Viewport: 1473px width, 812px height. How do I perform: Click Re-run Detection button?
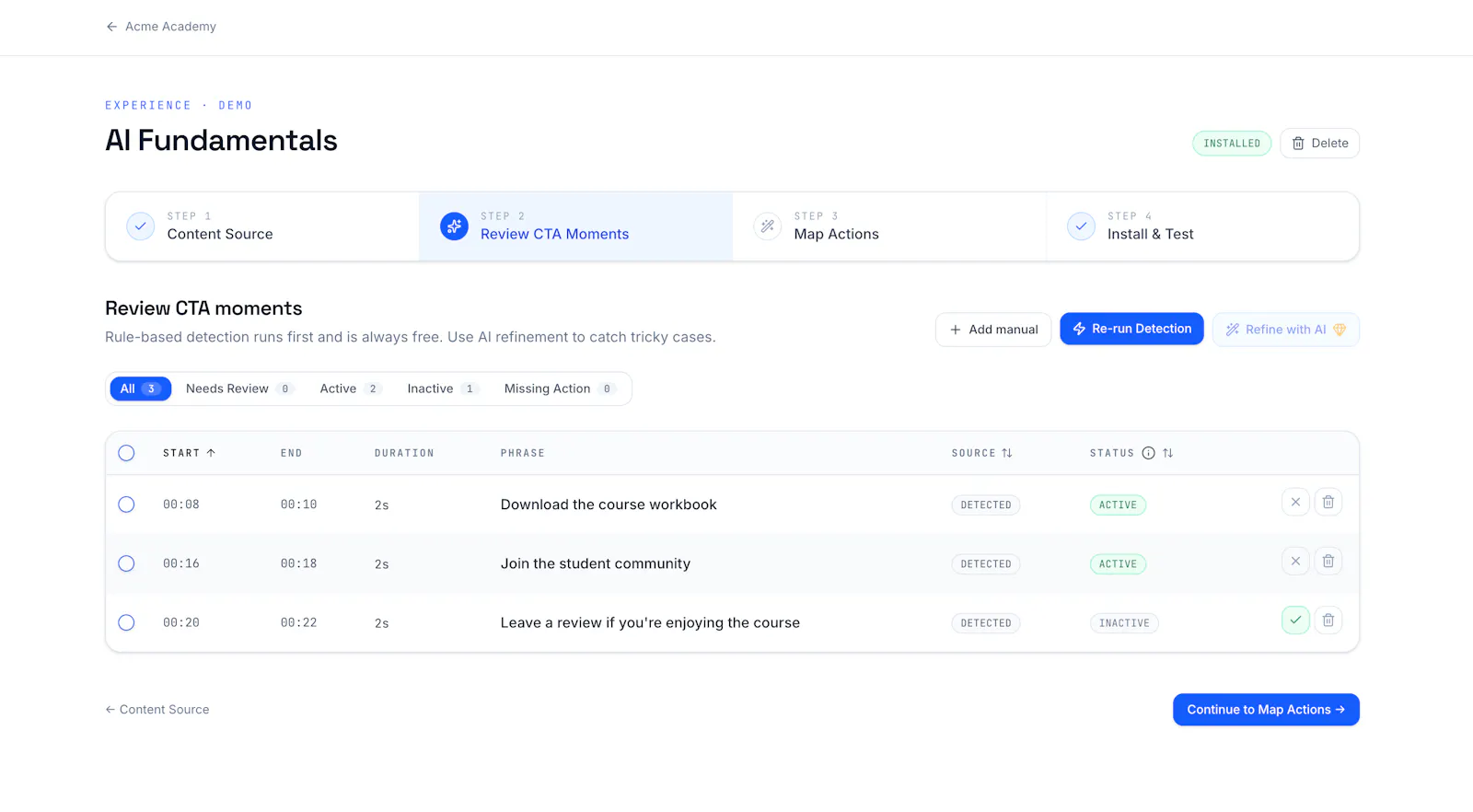pos(1131,329)
